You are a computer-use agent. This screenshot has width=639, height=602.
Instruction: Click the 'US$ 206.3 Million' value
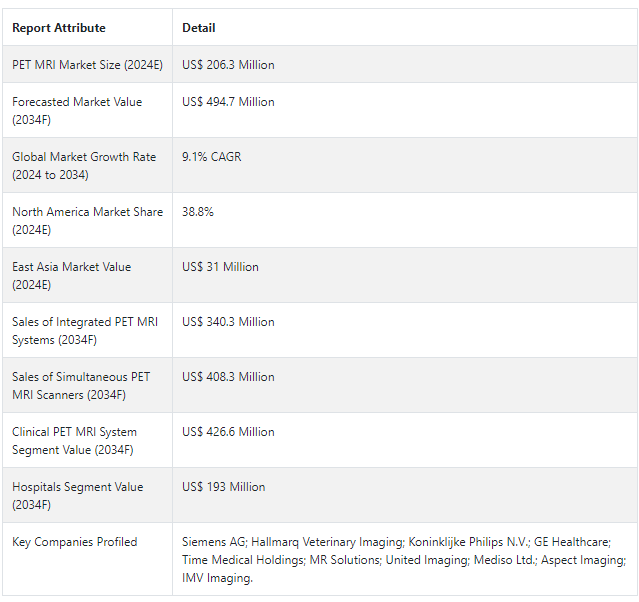click(x=228, y=65)
